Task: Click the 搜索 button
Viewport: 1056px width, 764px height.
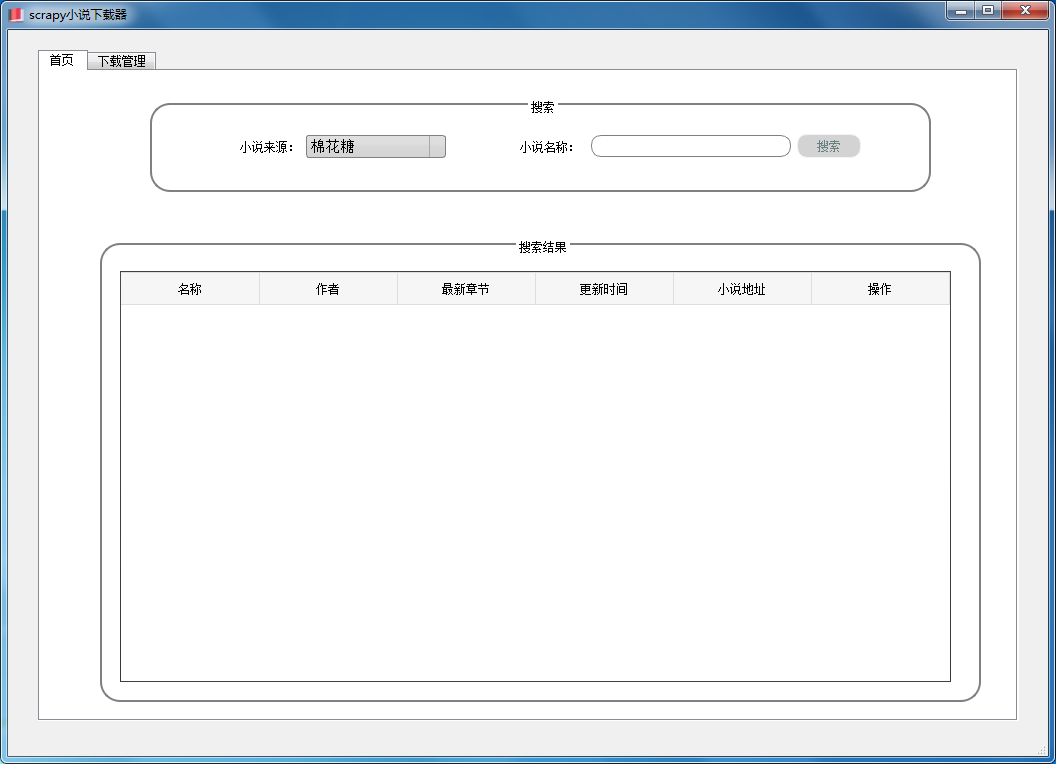Action: point(828,146)
